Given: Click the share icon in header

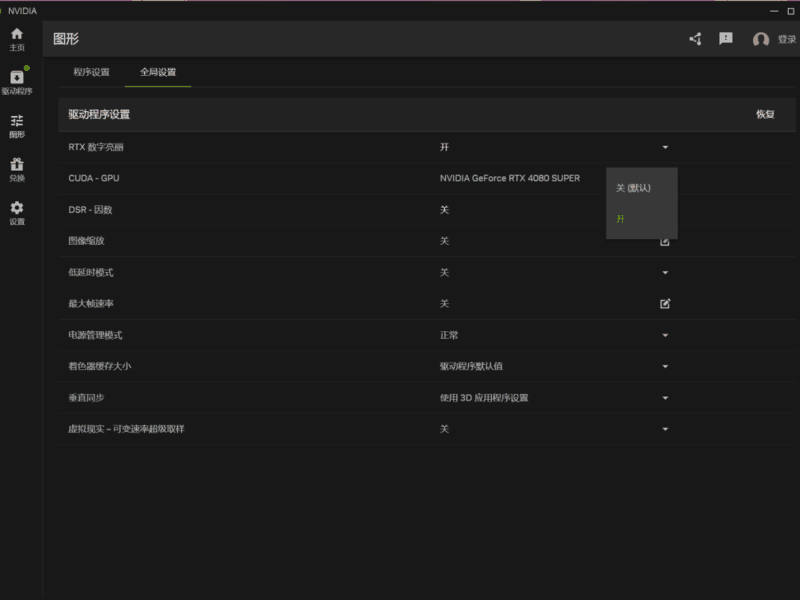Looking at the screenshot, I should (695, 39).
